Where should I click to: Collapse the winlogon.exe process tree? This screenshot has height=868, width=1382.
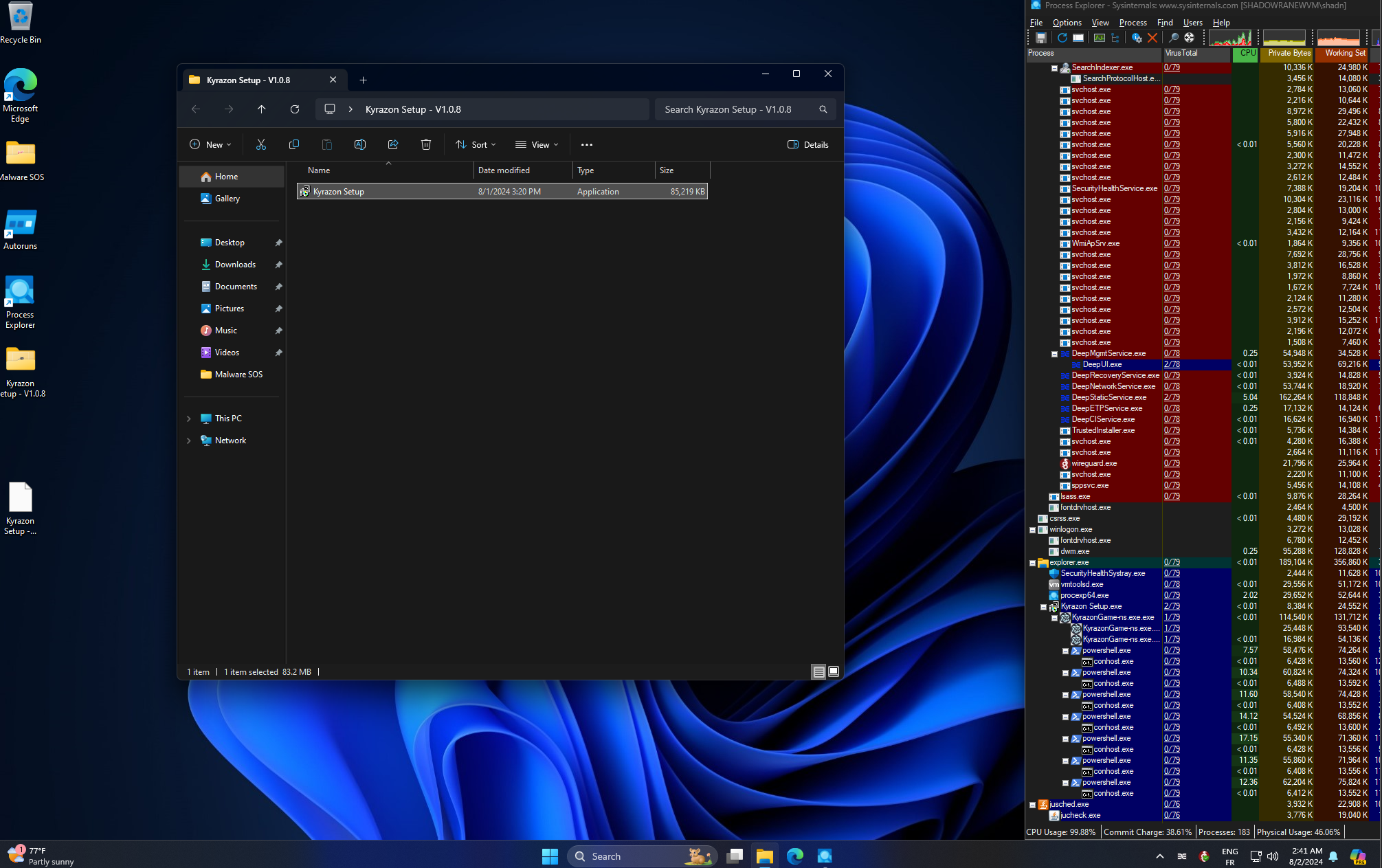point(1032,530)
